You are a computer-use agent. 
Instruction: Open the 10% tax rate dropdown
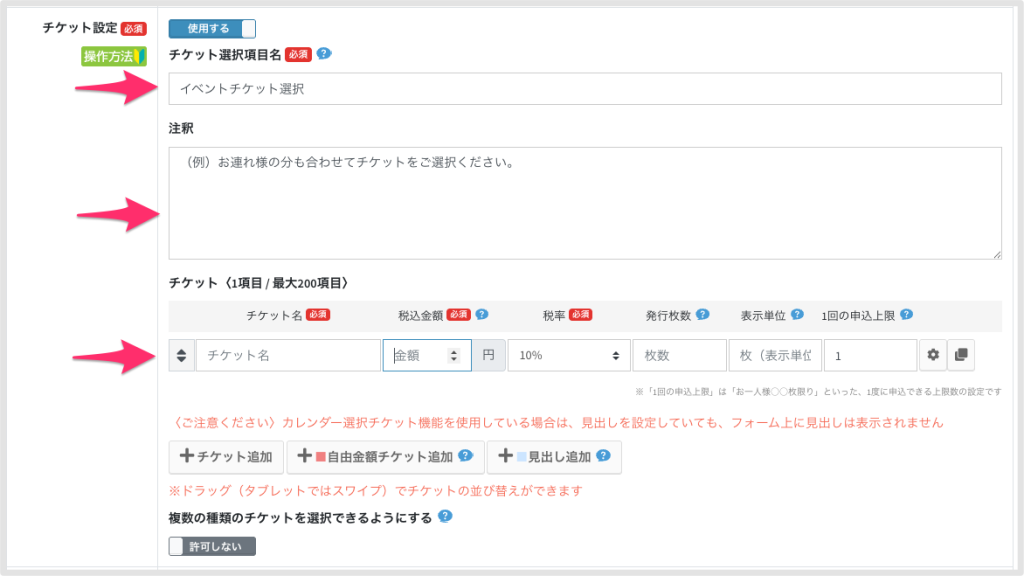point(569,355)
